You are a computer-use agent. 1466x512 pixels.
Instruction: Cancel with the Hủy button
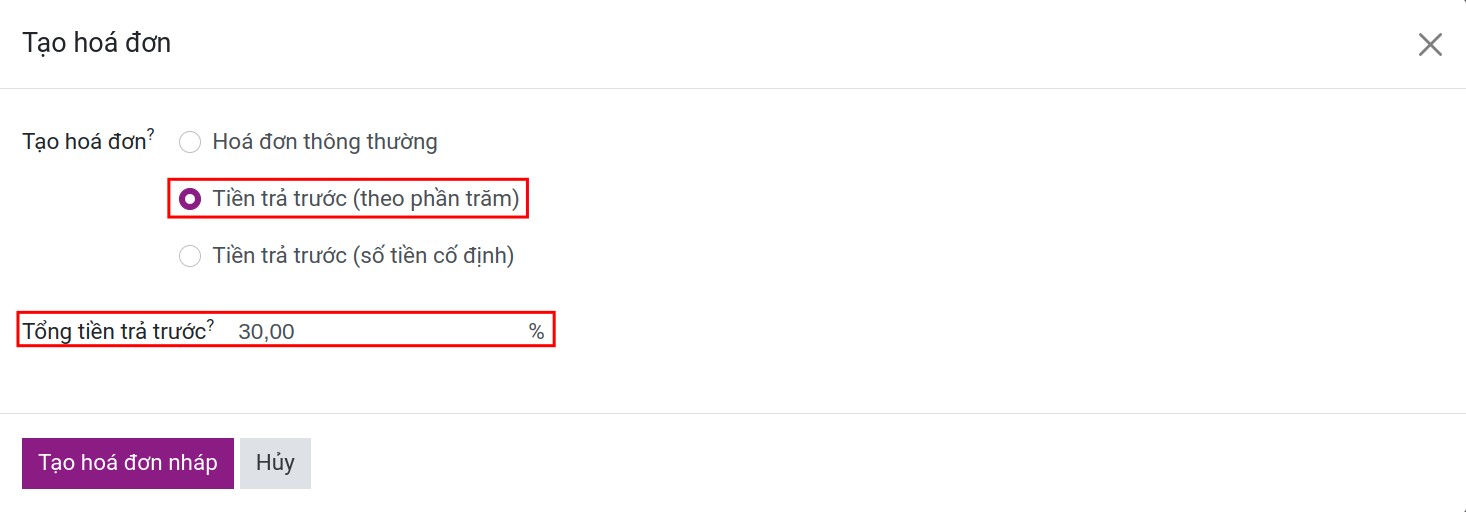point(275,463)
